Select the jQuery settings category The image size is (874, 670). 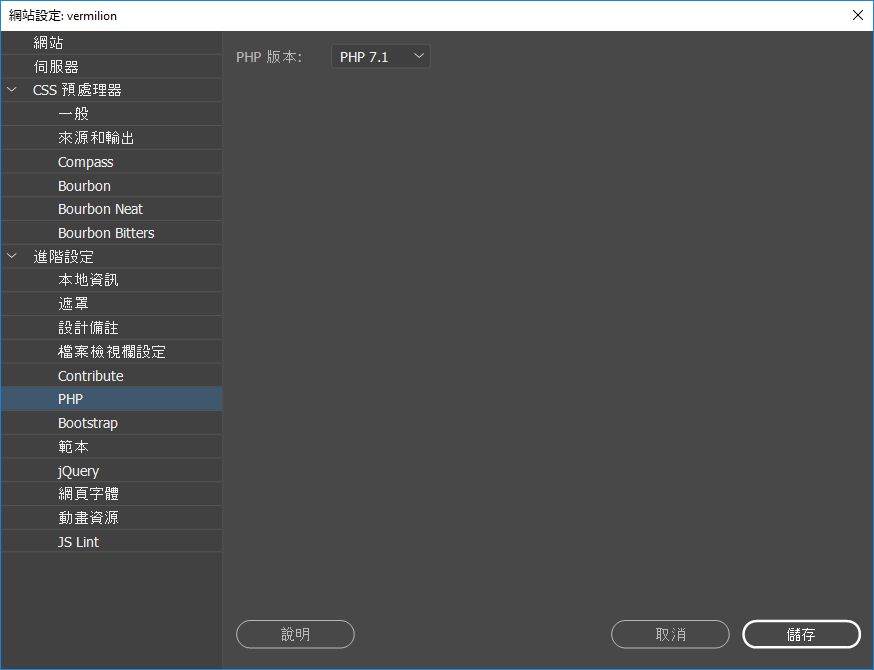tap(77, 470)
